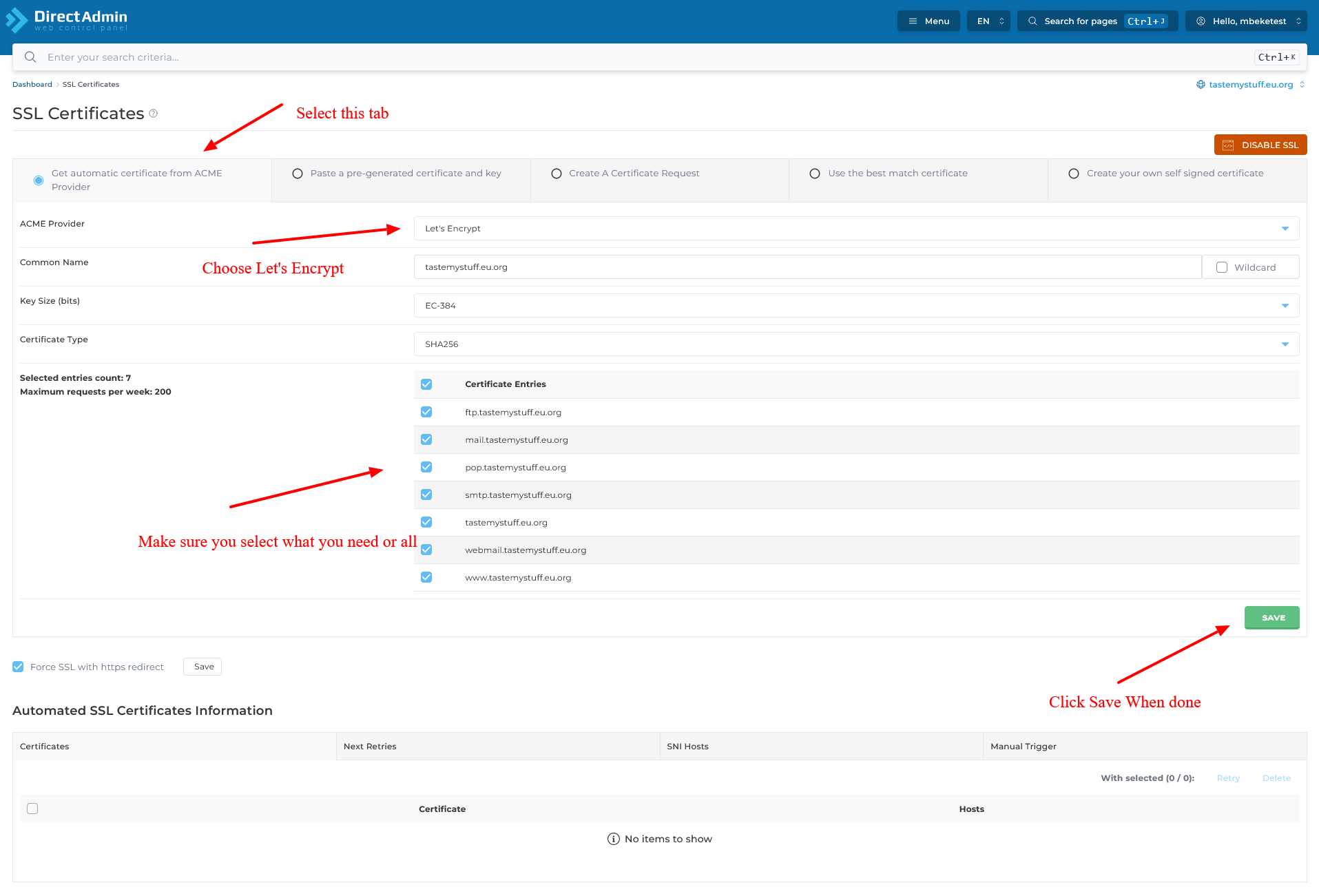Open the ACME Provider dropdown
Image resolution: width=1319 pixels, height=896 pixels.
855,229
